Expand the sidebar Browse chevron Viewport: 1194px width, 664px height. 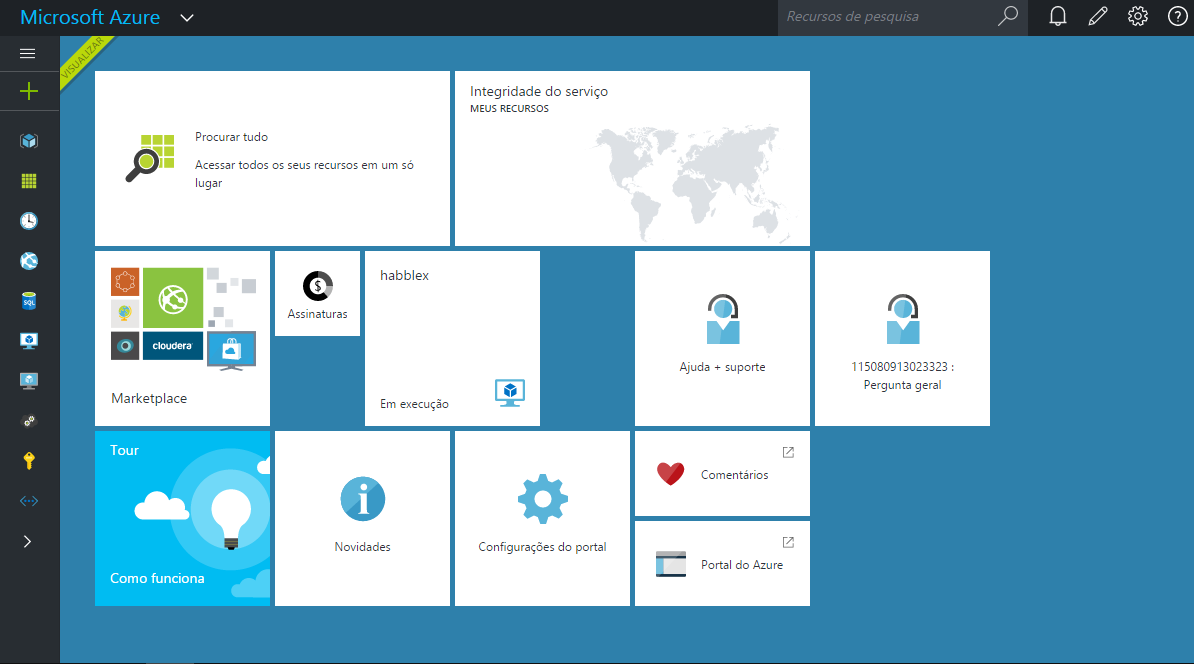pyautogui.click(x=27, y=541)
